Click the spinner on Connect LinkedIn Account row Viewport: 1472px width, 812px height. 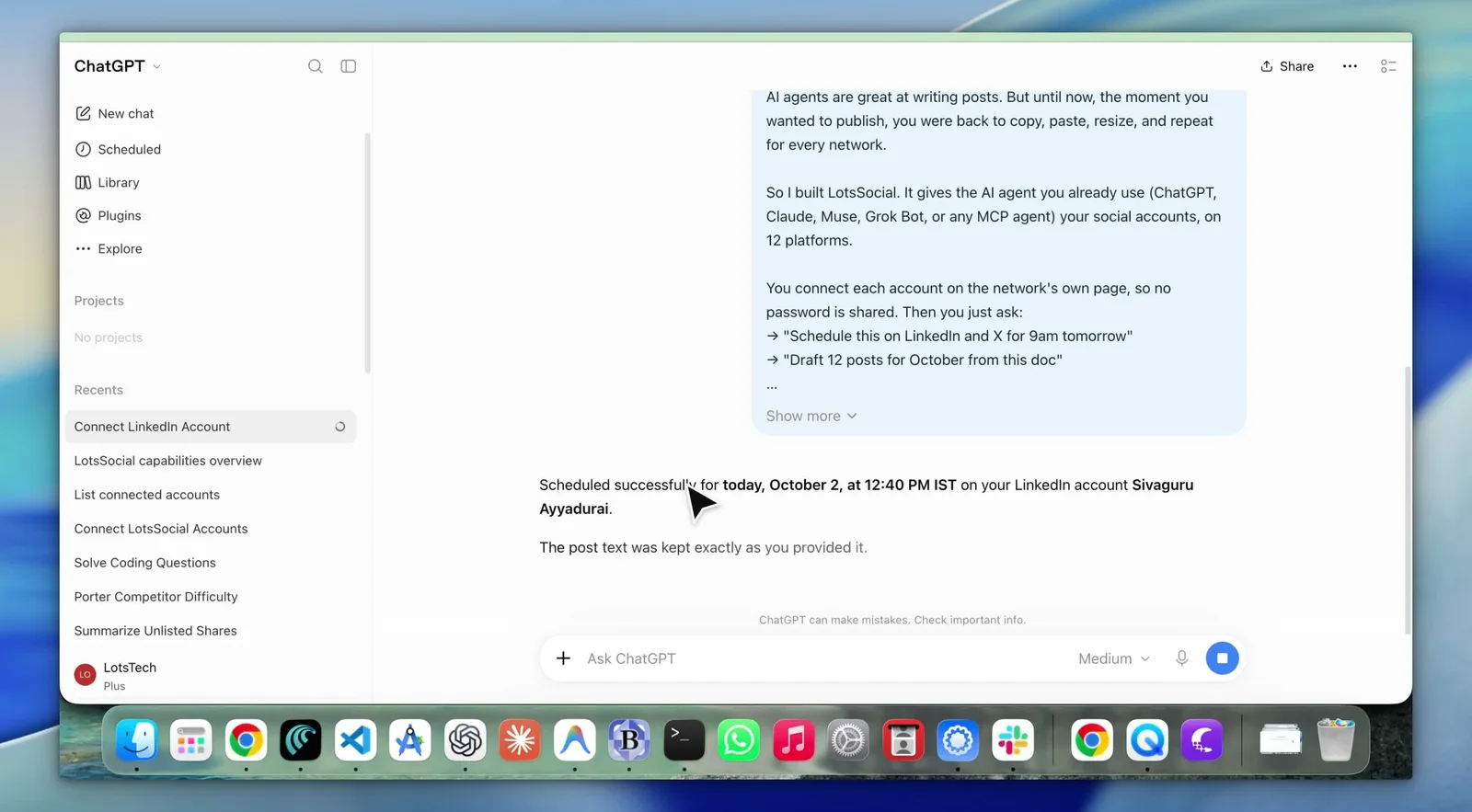pyautogui.click(x=339, y=427)
